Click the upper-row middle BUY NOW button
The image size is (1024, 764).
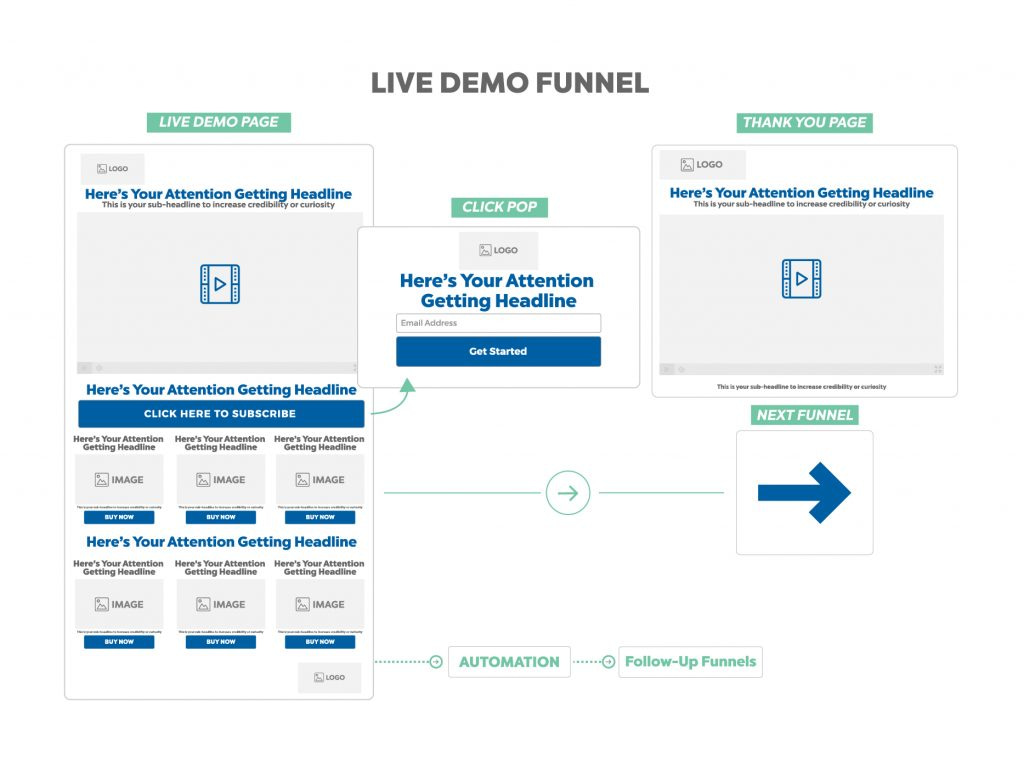221,517
